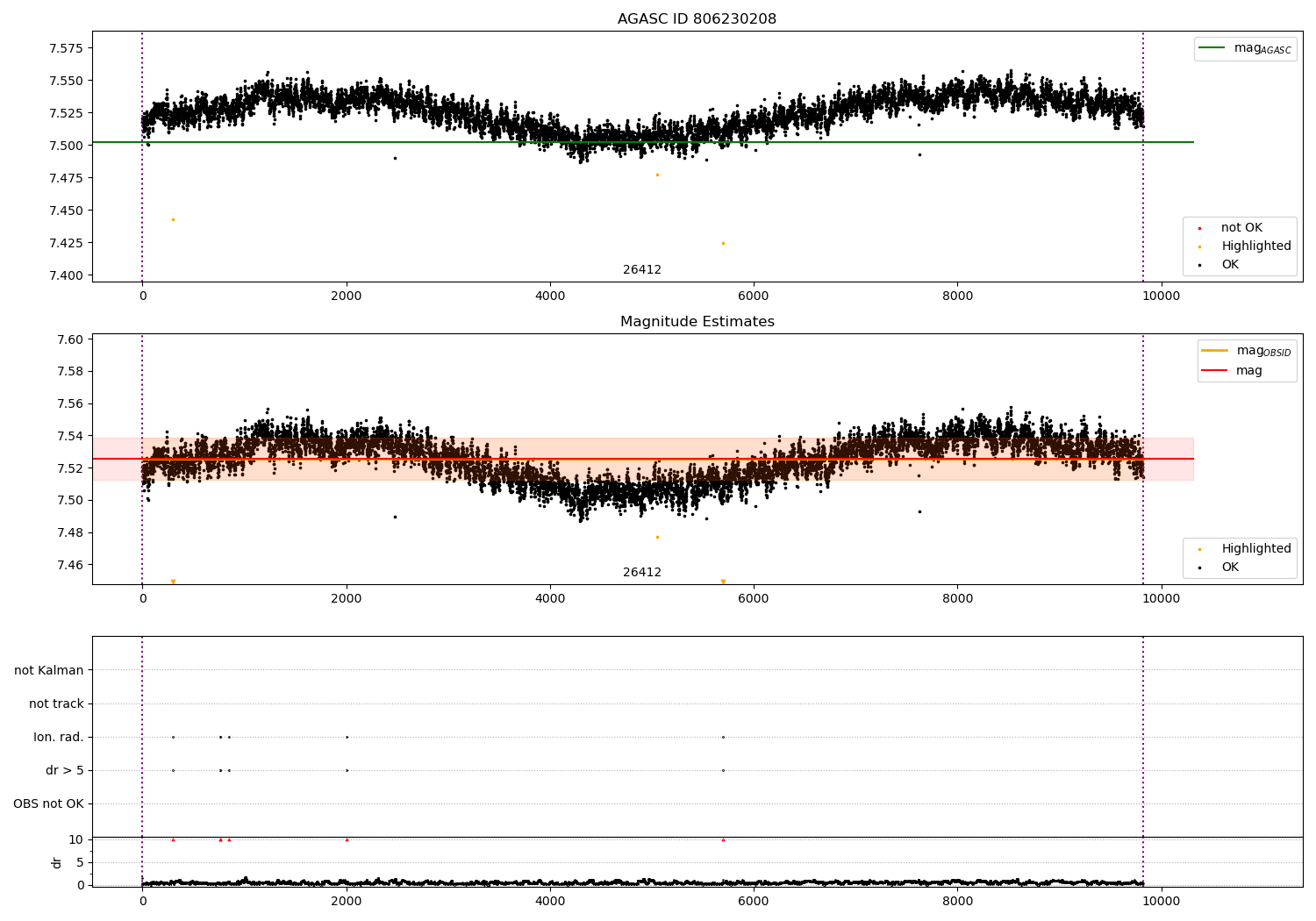Viewport: 1316px width, 921px height.
Task: Click the rotated 'dr' axis label
Action: (x=57, y=862)
